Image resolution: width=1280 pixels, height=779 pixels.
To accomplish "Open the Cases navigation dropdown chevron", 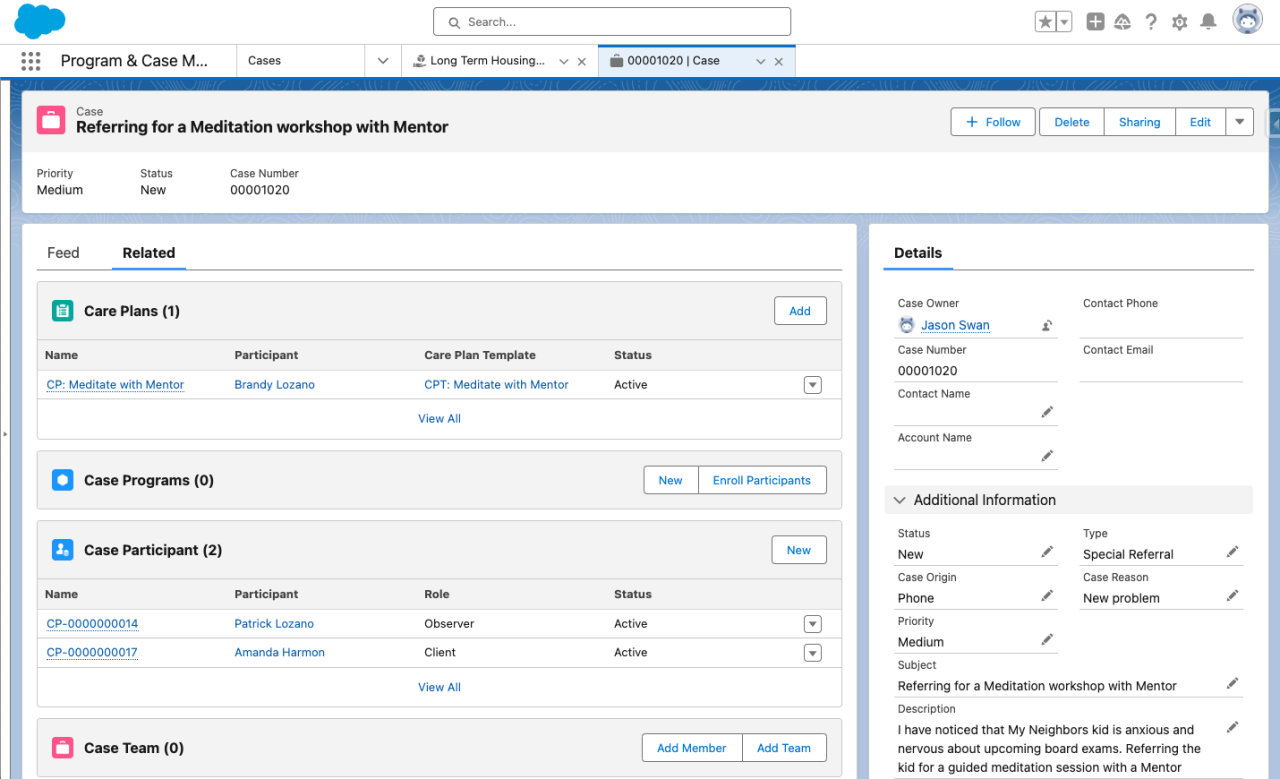I will pos(382,61).
